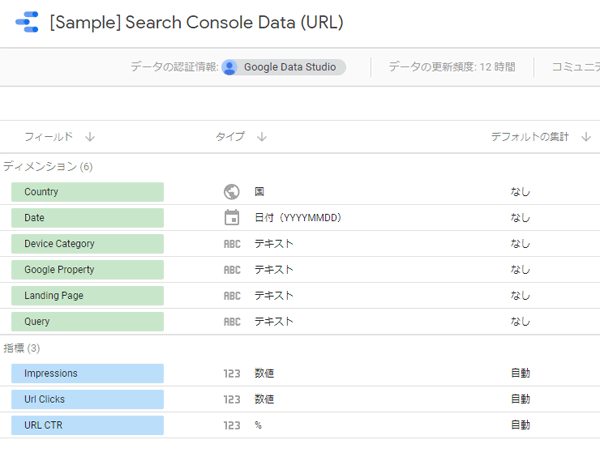600x461 pixels.
Task: Click the ディメンション (6) section label
Action: point(48,166)
